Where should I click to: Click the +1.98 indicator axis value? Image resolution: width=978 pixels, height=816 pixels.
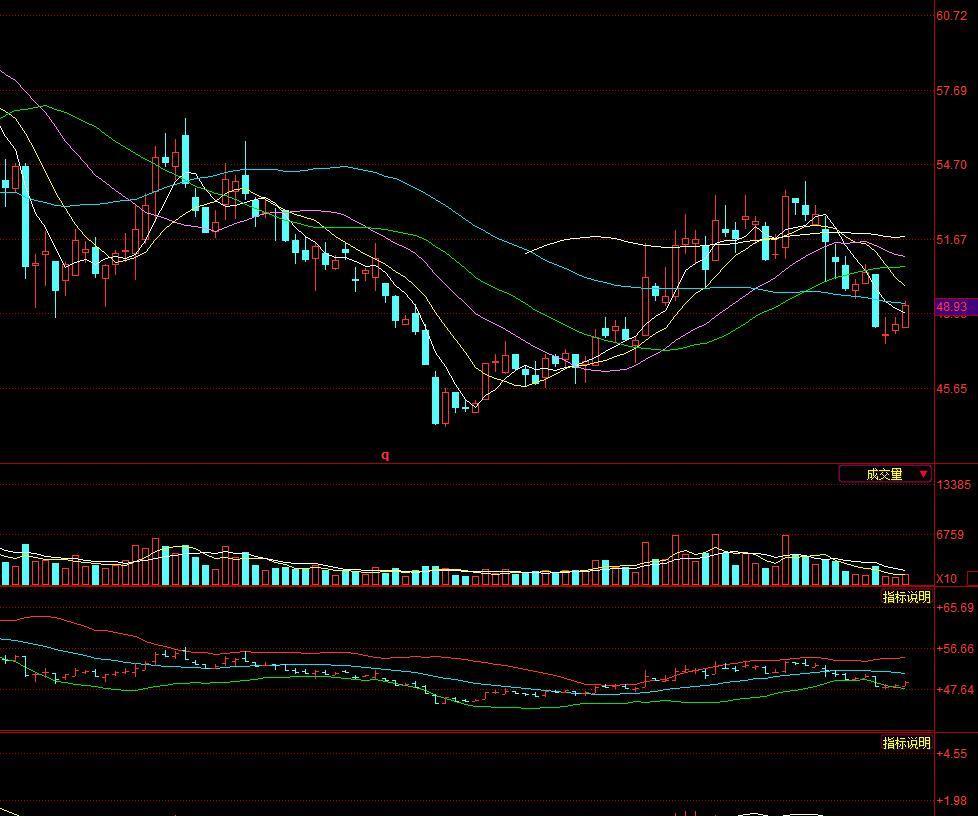952,801
